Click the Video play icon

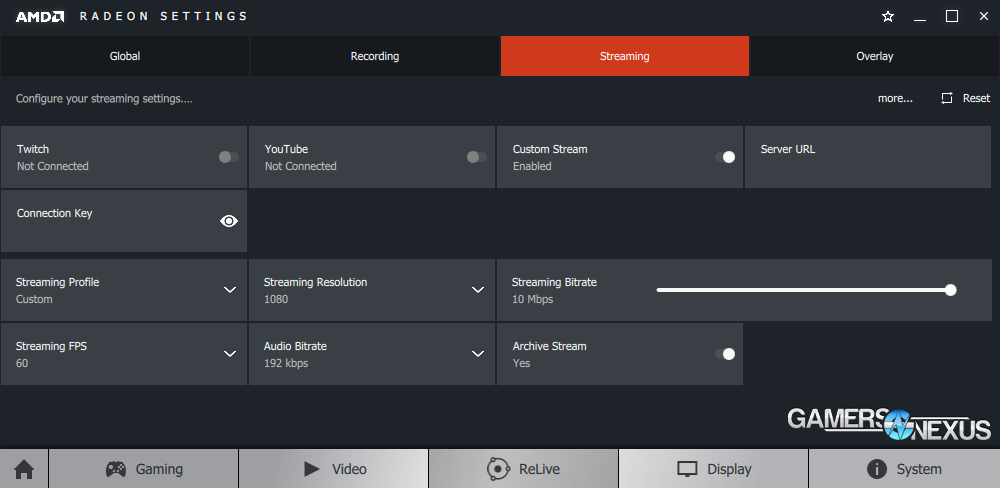[312, 469]
